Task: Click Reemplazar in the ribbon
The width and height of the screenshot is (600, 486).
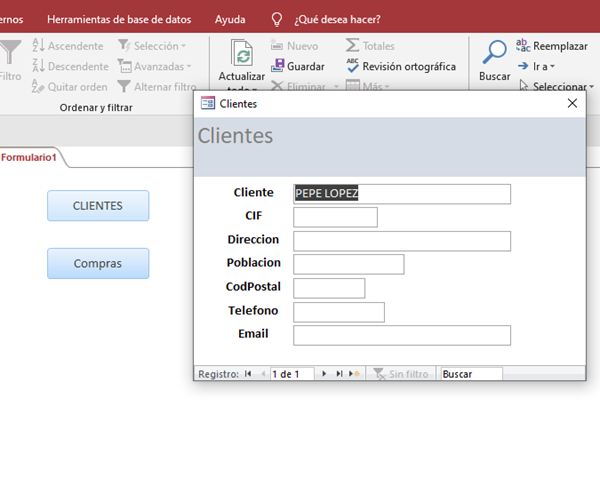Action: point(551,46)
